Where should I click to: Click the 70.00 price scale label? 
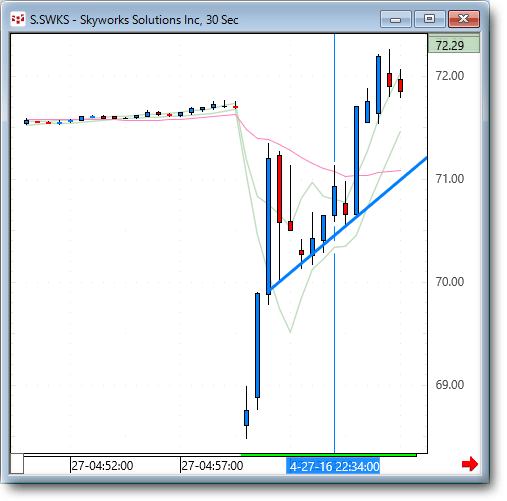(450, 282)
